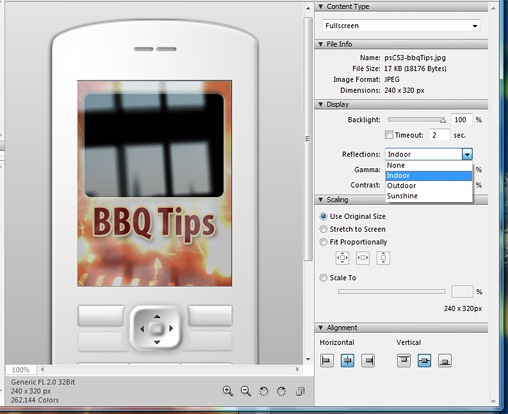Click the up arrow on phone d-pad
Image resolution: width=508 pixels, height=414 pixels.
pyautogui.click(x=157, y=316)
